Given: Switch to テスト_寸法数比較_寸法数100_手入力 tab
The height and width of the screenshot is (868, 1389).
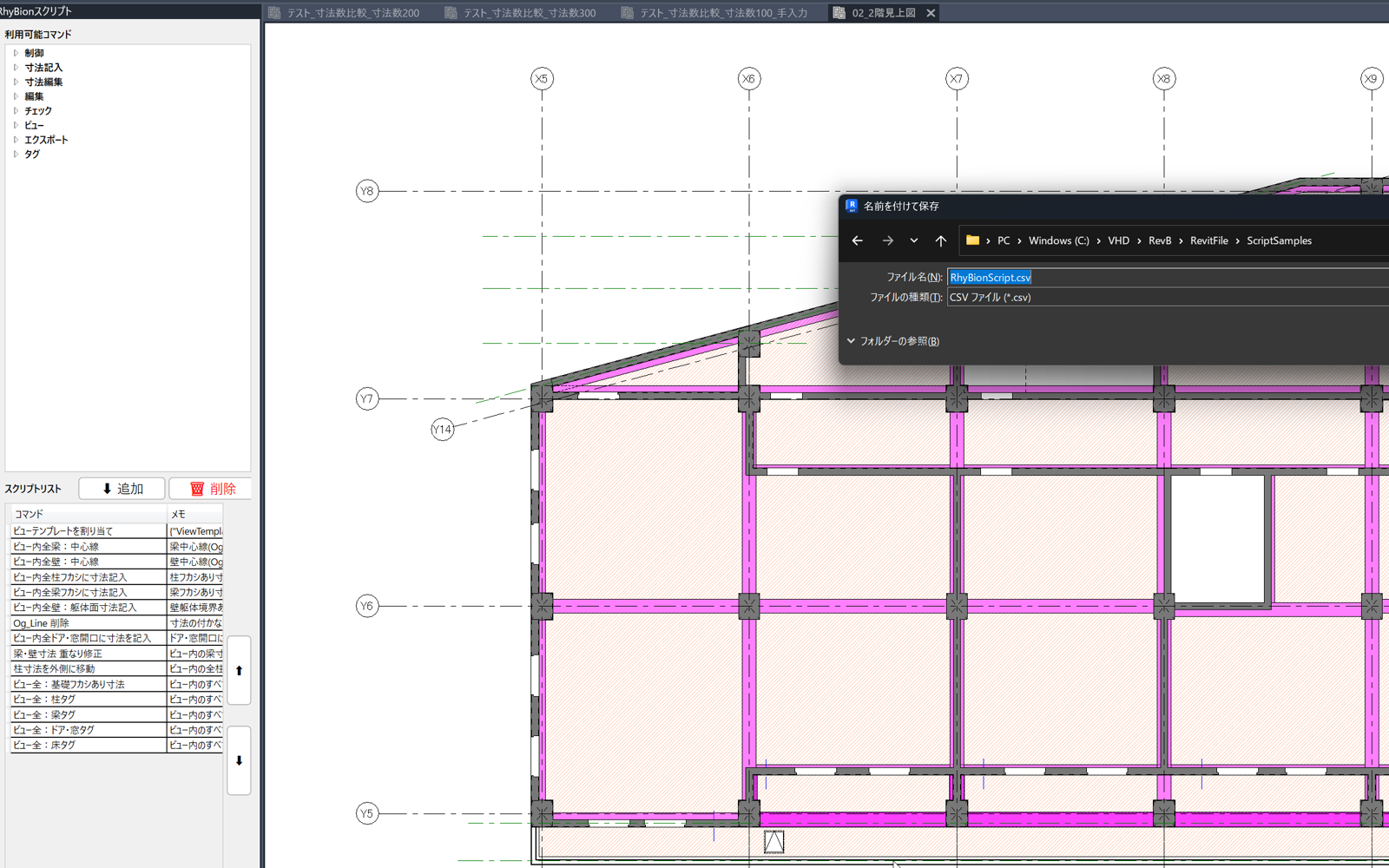Looking at the screenshot, I should (x=715, y=13).
